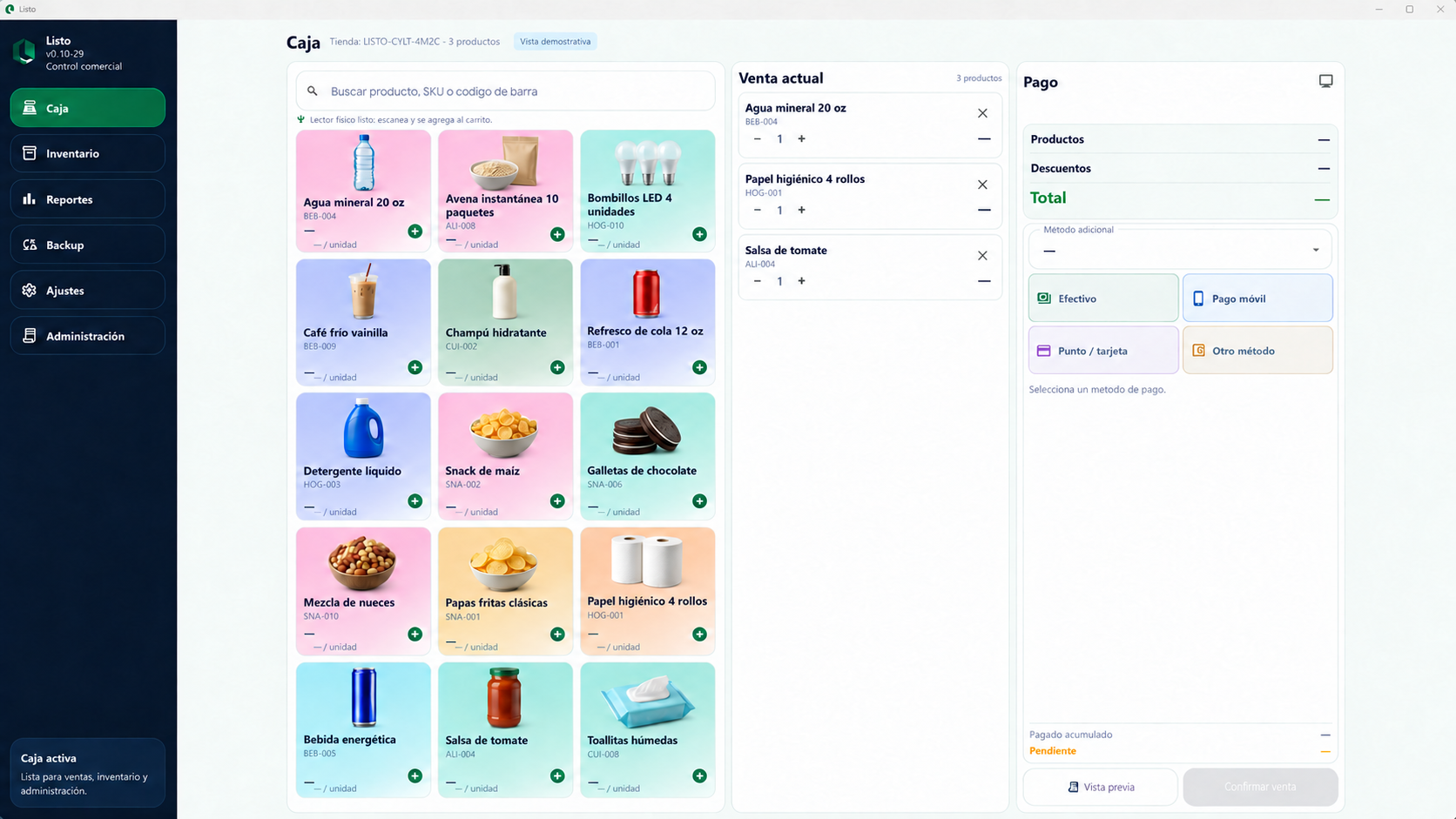The height and width of the screenshot is (819, 1456).
Task: Add Avena instantánea 10 paquetes with plus icon
Action: 557,234
